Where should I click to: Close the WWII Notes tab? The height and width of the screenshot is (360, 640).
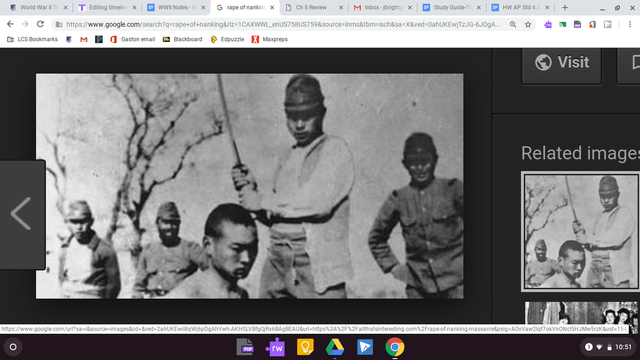203,7
